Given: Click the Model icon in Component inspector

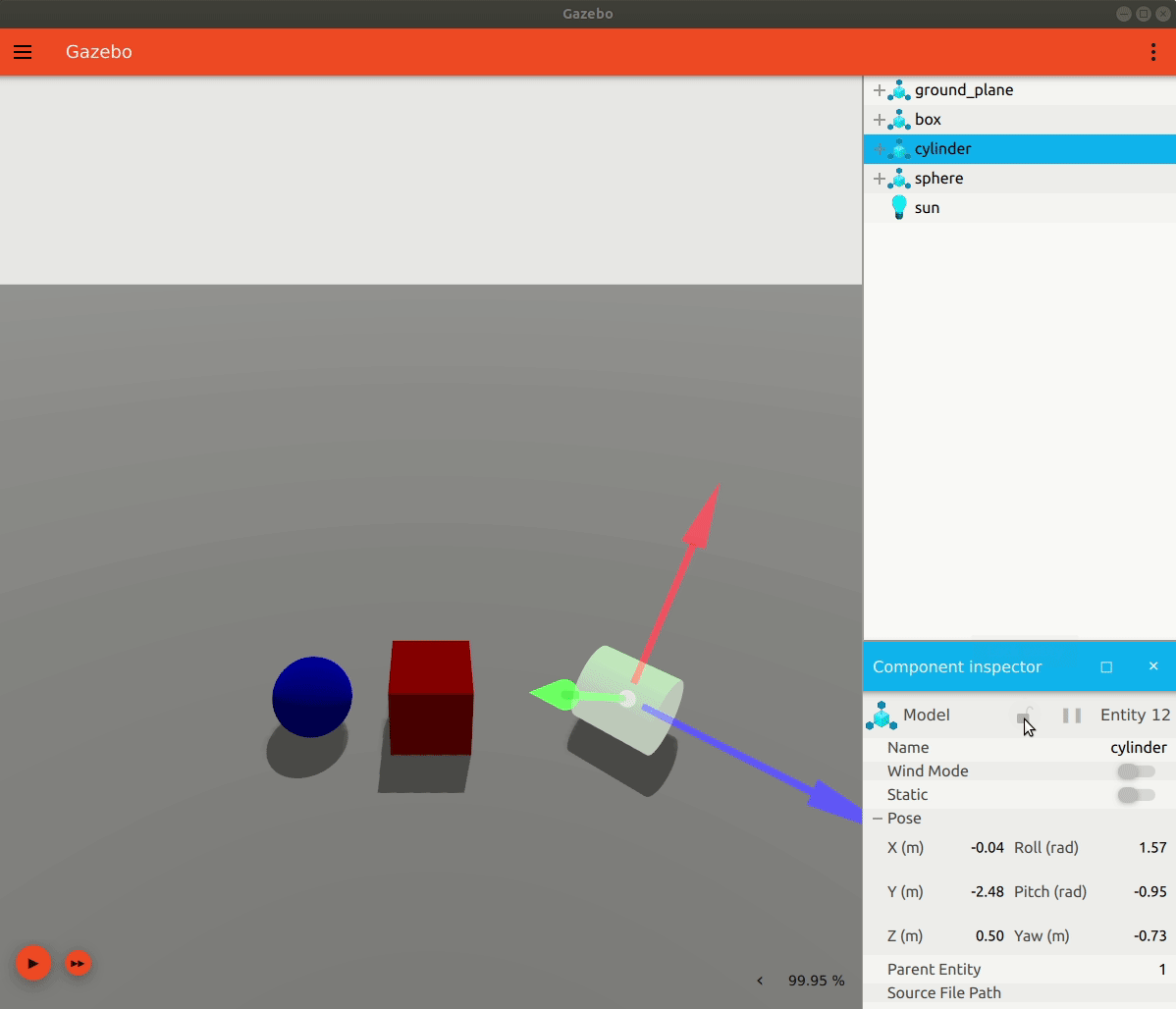Looking at the screenshot, I should pos(882,715).
